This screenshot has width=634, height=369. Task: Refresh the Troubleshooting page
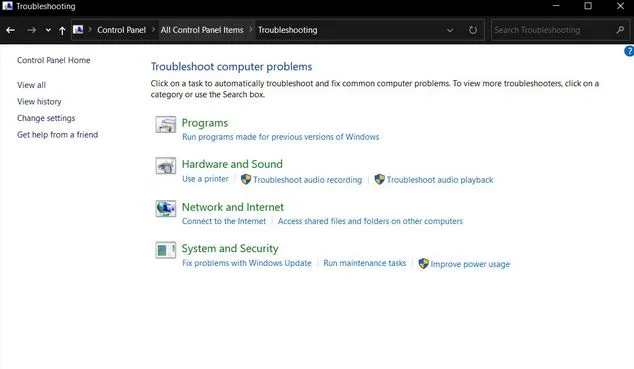(473, 30)
